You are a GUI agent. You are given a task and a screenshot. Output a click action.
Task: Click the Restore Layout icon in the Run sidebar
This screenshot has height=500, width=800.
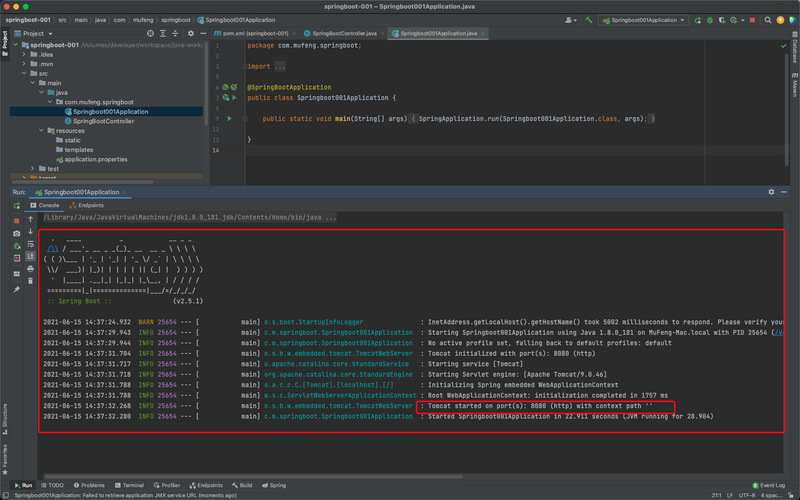(x=17, y=274)
